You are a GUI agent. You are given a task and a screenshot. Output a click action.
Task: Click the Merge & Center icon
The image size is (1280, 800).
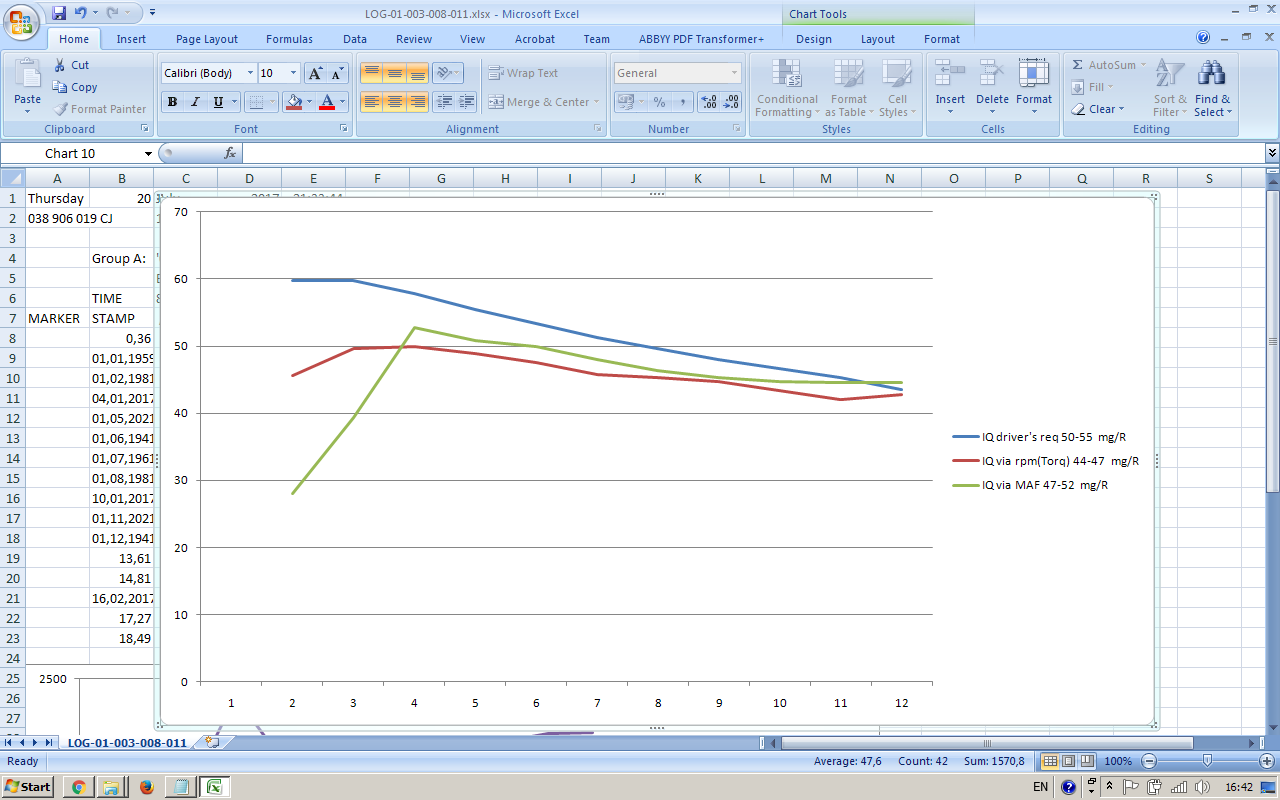[496, 102]
